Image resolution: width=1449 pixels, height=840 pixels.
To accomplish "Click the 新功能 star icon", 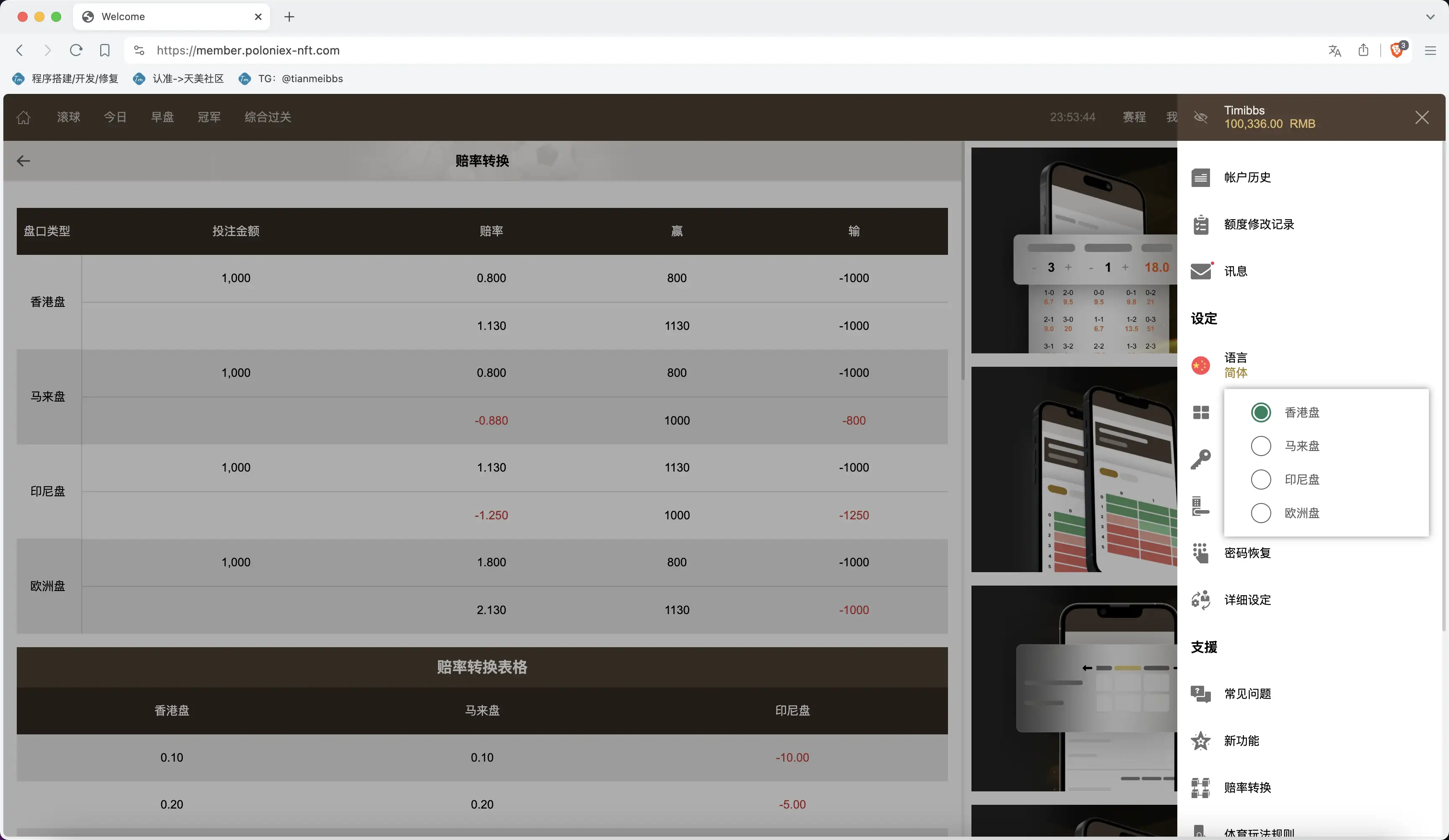I will click(x=1201, y=741).
